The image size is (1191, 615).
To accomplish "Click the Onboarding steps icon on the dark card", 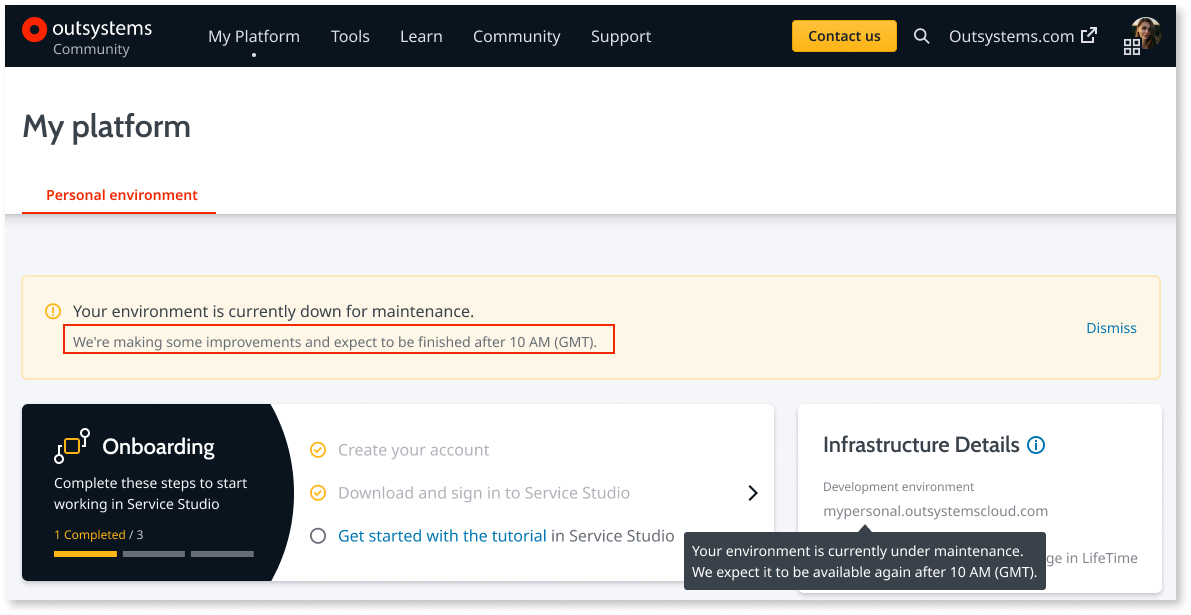I will point(72,446).
